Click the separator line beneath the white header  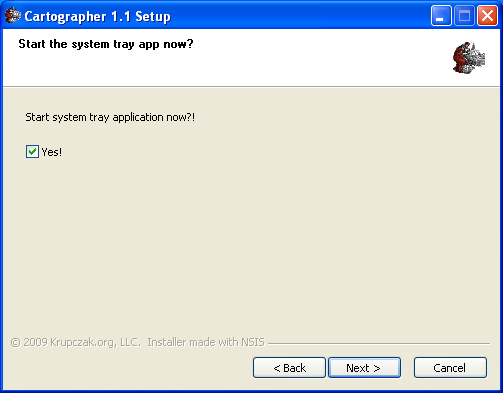[x=251, y=87]
